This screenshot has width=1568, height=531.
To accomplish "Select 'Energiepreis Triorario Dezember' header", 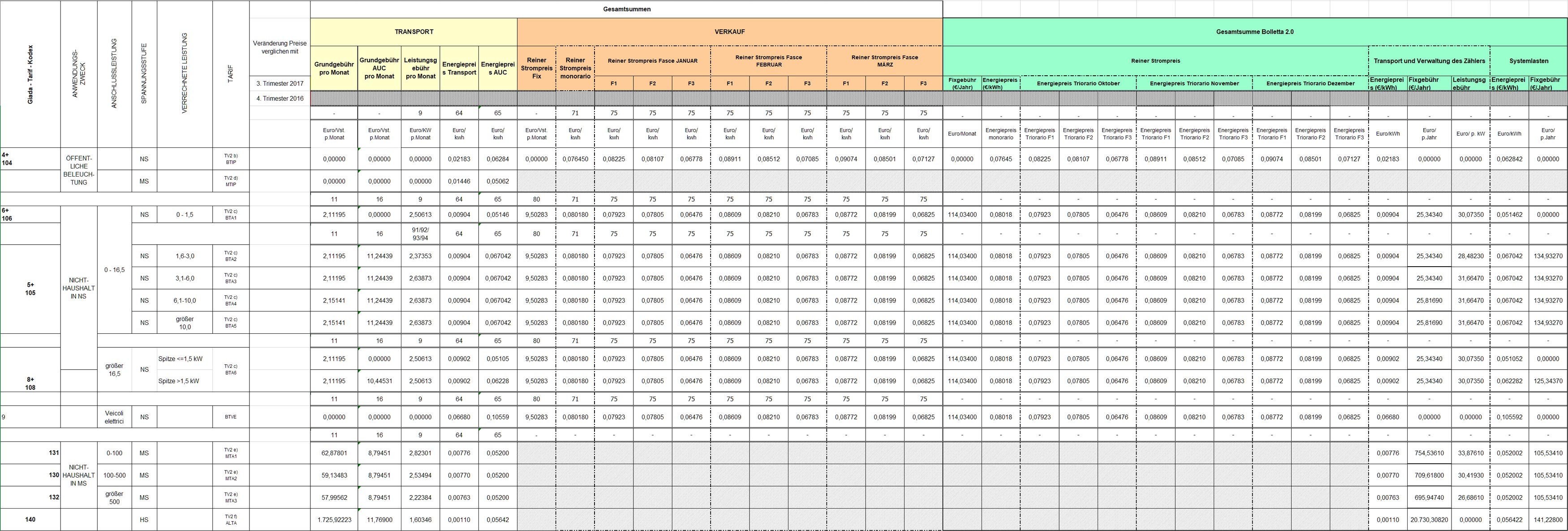I will coord(1310,83).
